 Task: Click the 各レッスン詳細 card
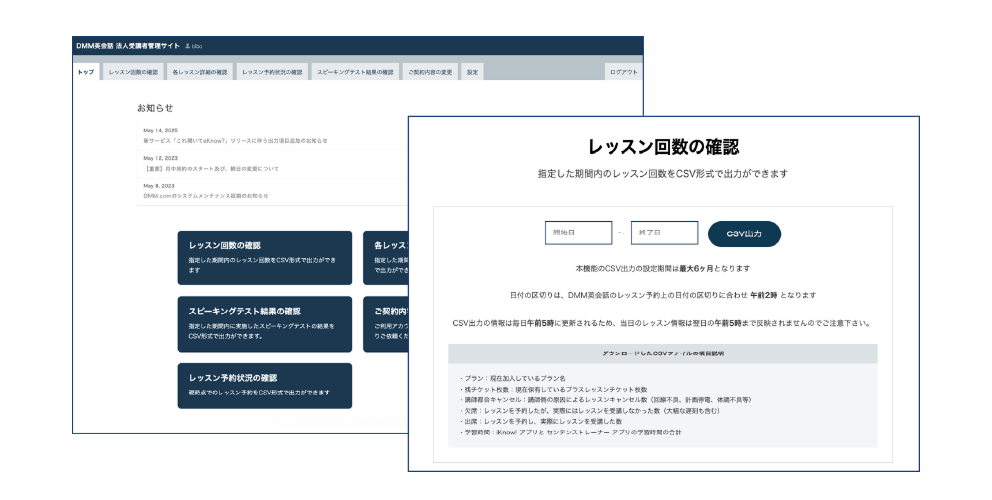pyautogui.click(x=384, y=257)
